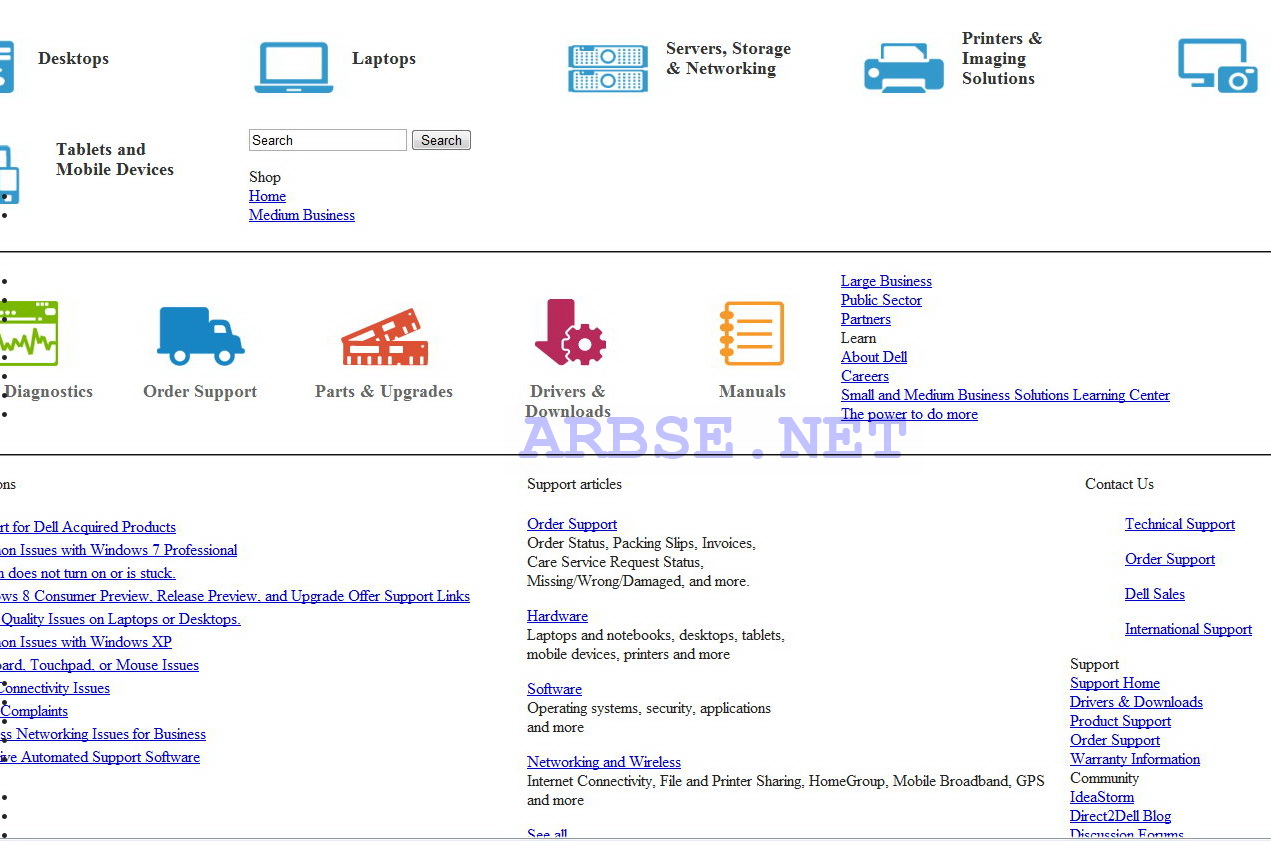Open the Large Business link
This screenshot has width=1271, height=841.
886,281
